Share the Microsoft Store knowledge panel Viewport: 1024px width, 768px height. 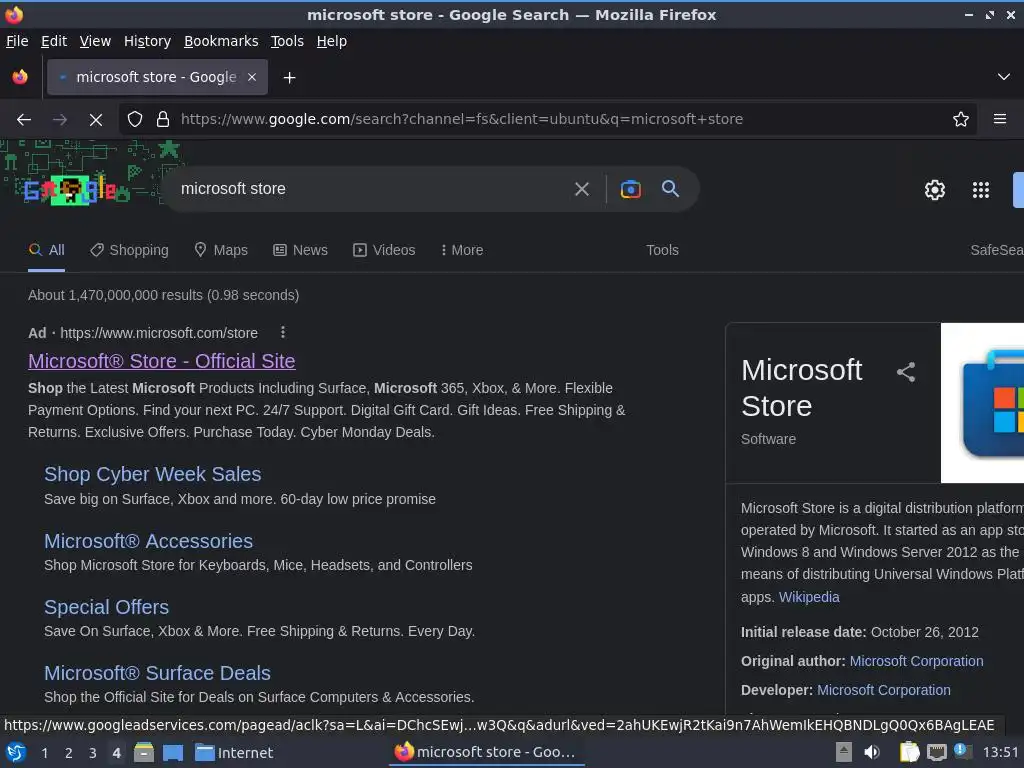pos(906,372)
